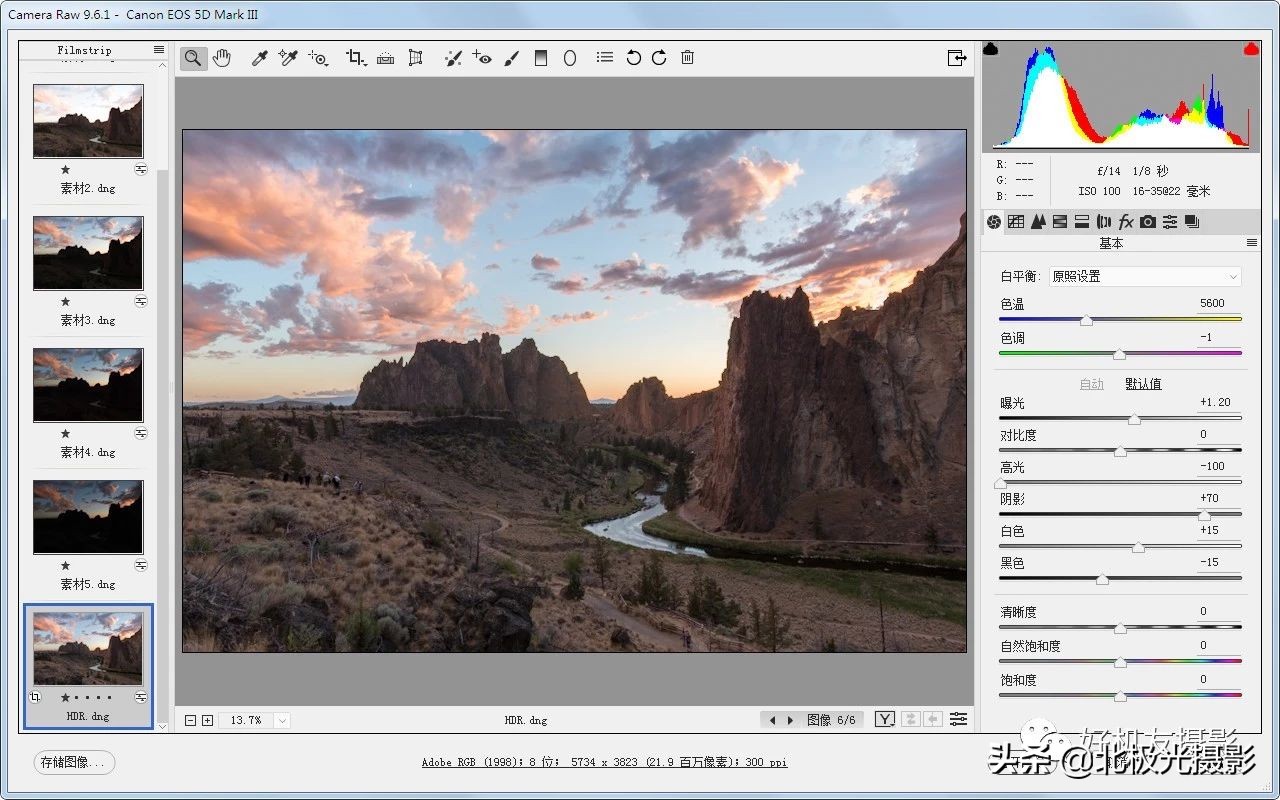Viewport: 1280px width, 800px height.
Task: Select the Adjustment Brush tool
Action: click(511, 58)
